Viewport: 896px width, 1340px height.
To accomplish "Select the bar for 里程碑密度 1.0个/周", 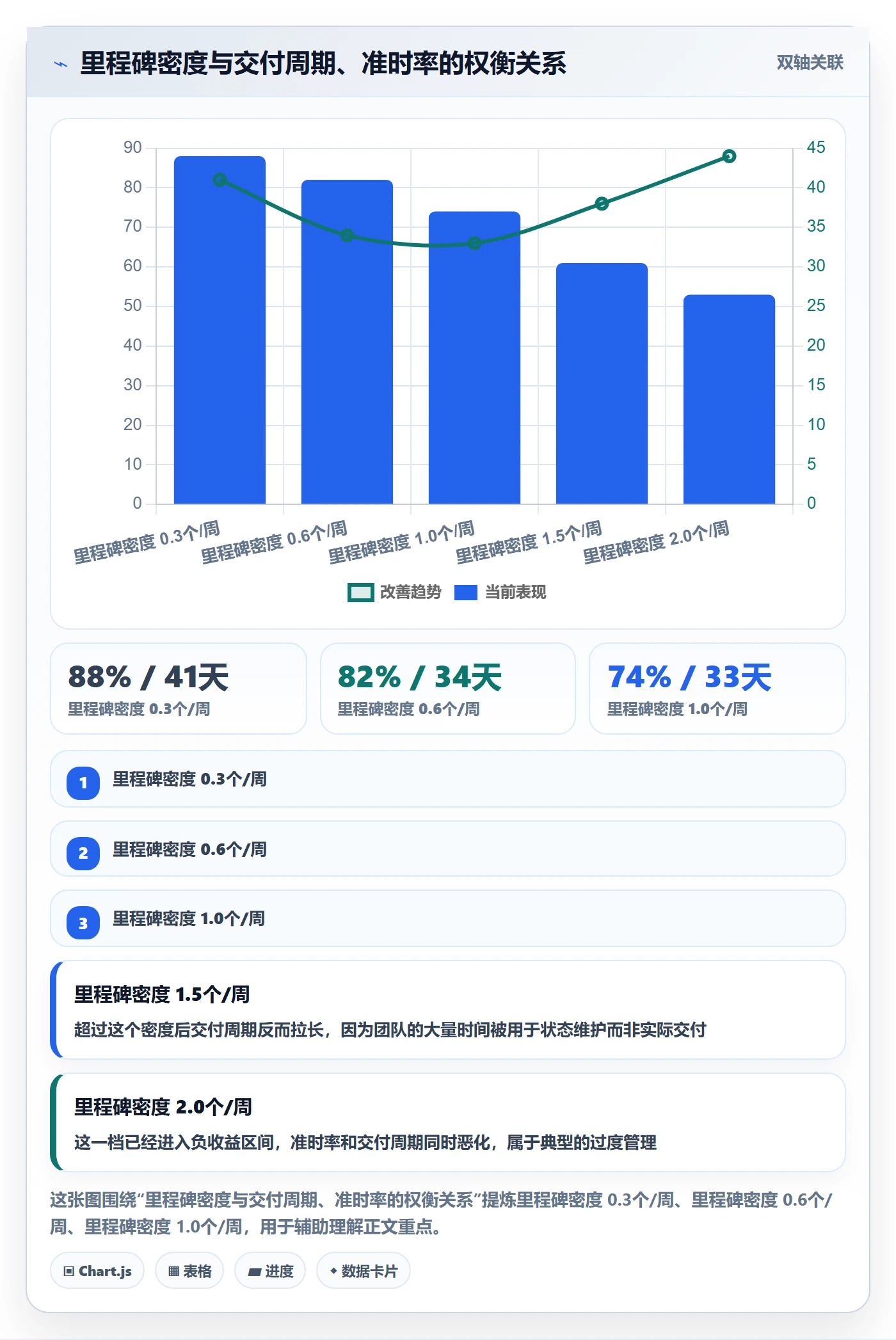I will (474, 358).
